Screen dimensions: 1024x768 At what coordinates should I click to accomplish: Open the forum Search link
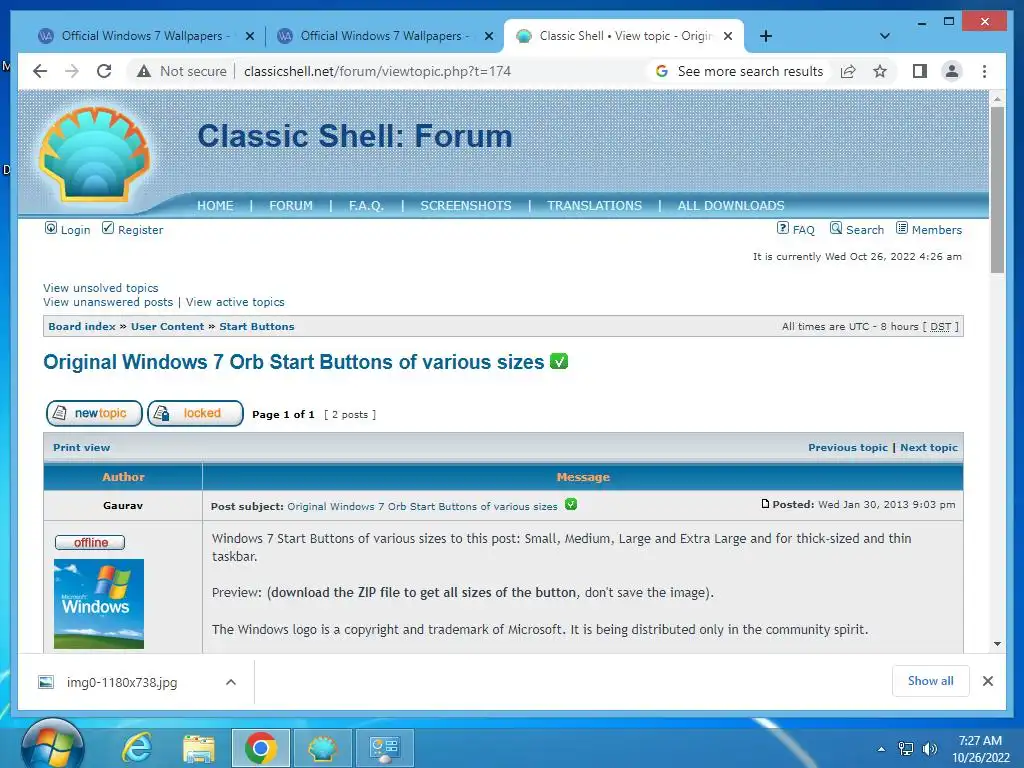857,229
